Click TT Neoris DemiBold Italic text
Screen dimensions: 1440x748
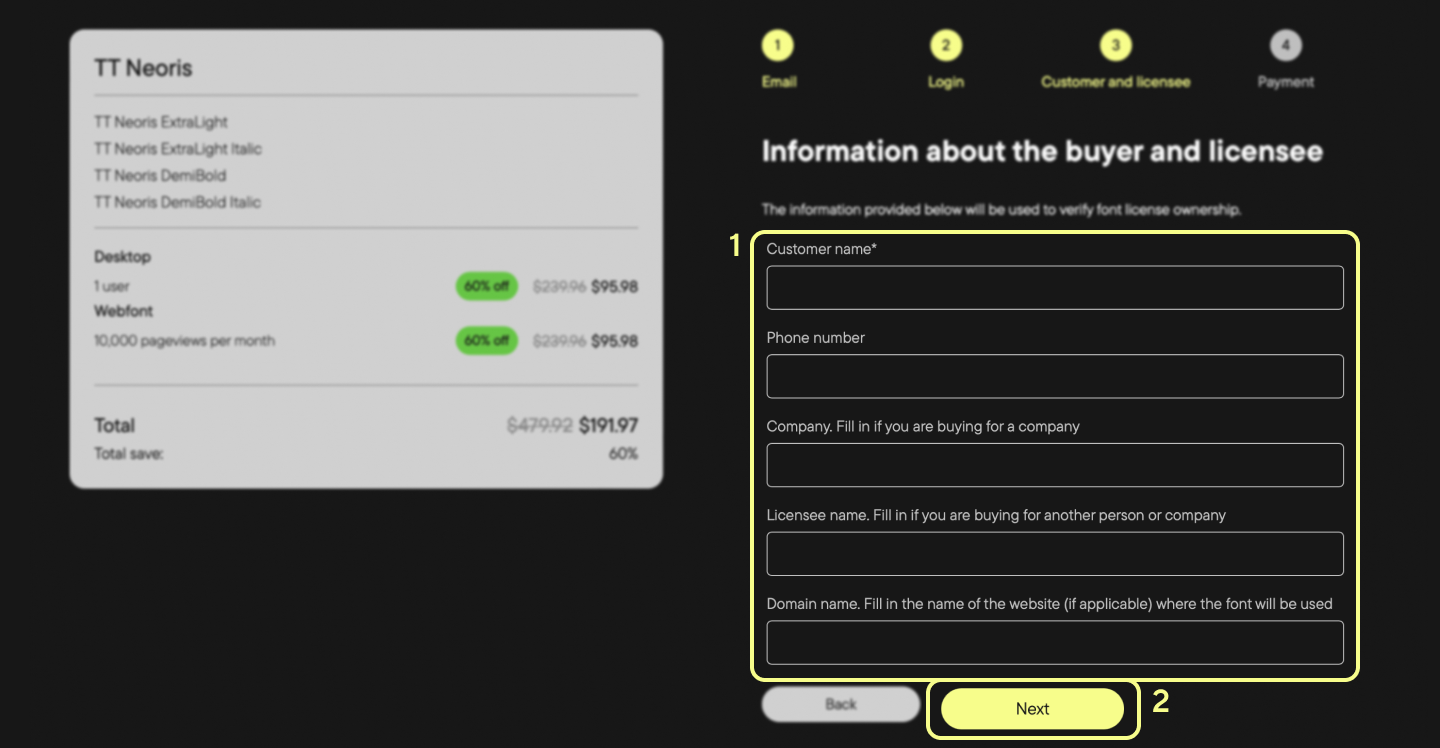177,202
